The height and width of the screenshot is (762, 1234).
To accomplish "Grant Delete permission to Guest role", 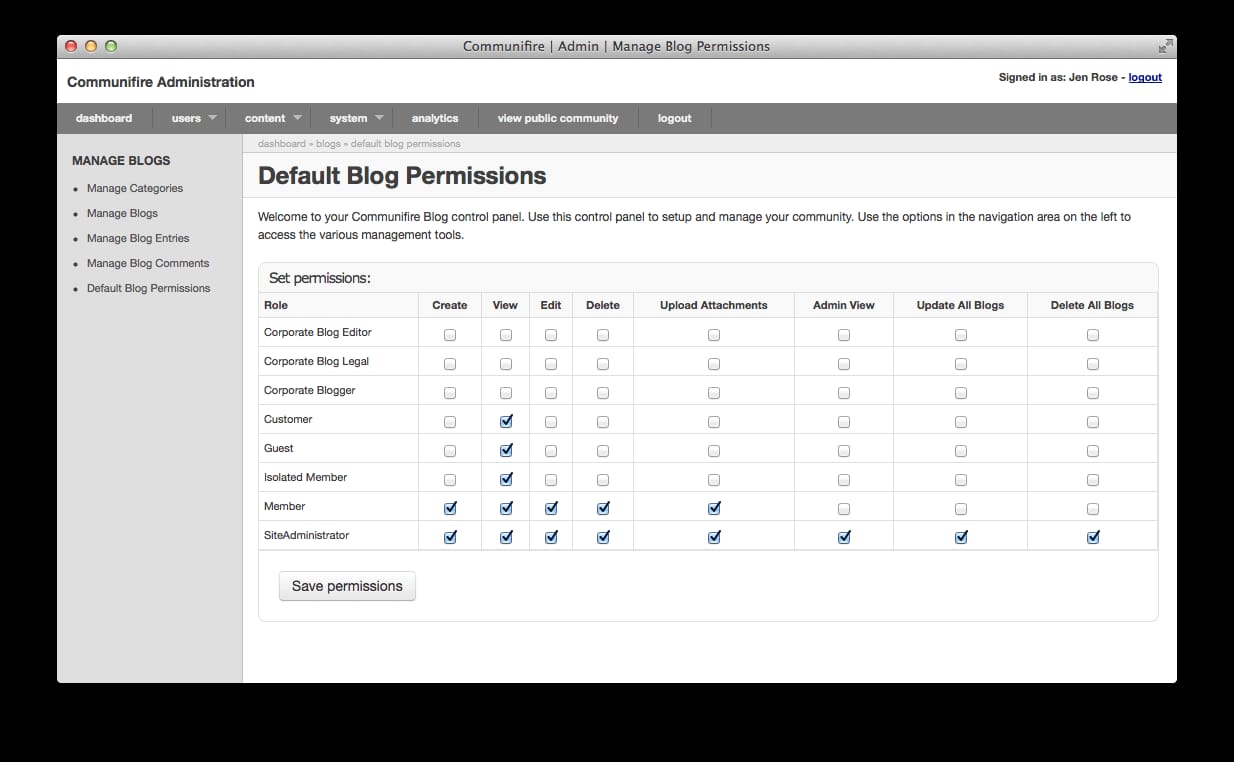I will (x=602, y=450).
